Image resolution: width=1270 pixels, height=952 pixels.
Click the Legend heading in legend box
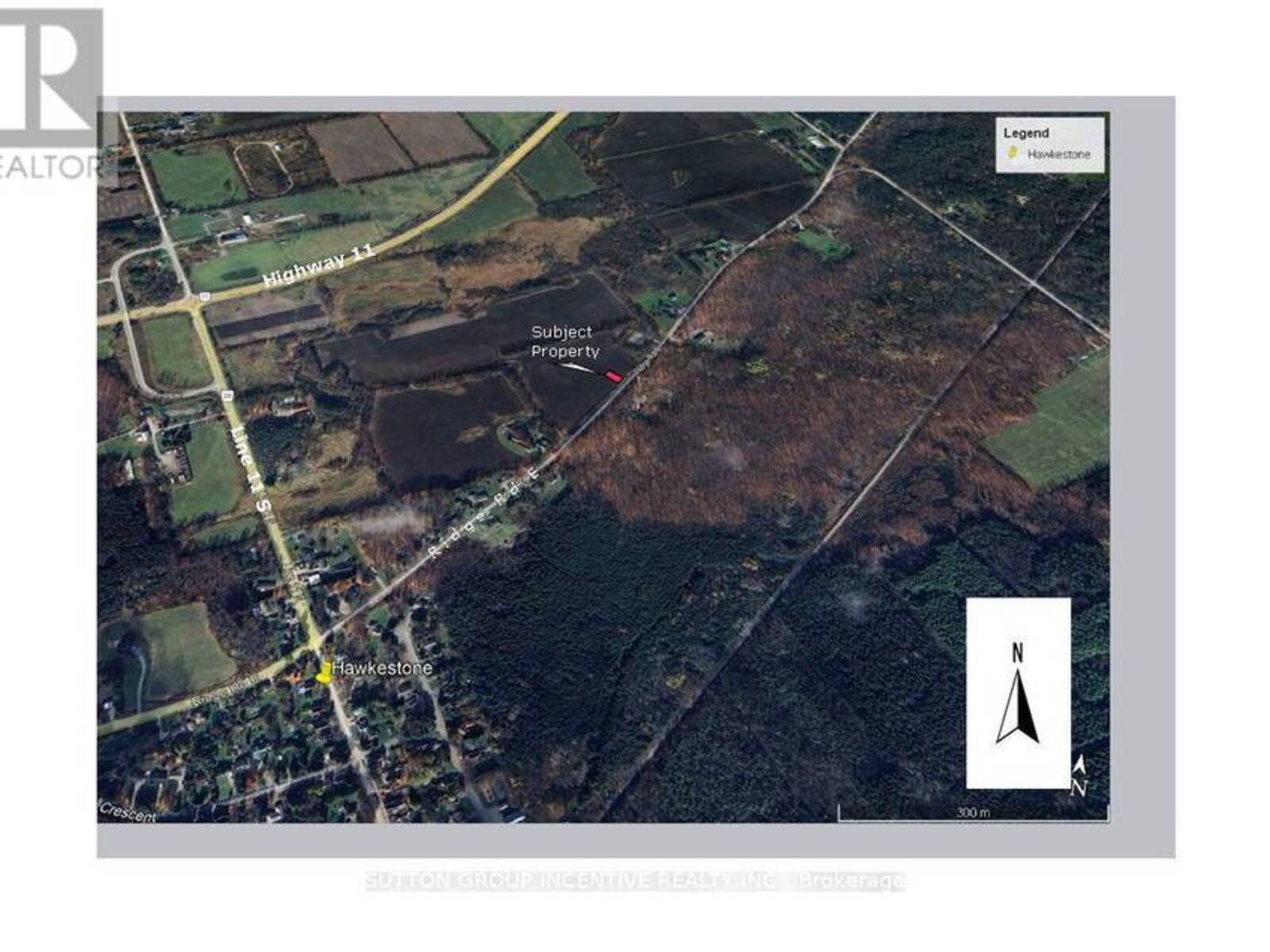tap(1026, 133)
